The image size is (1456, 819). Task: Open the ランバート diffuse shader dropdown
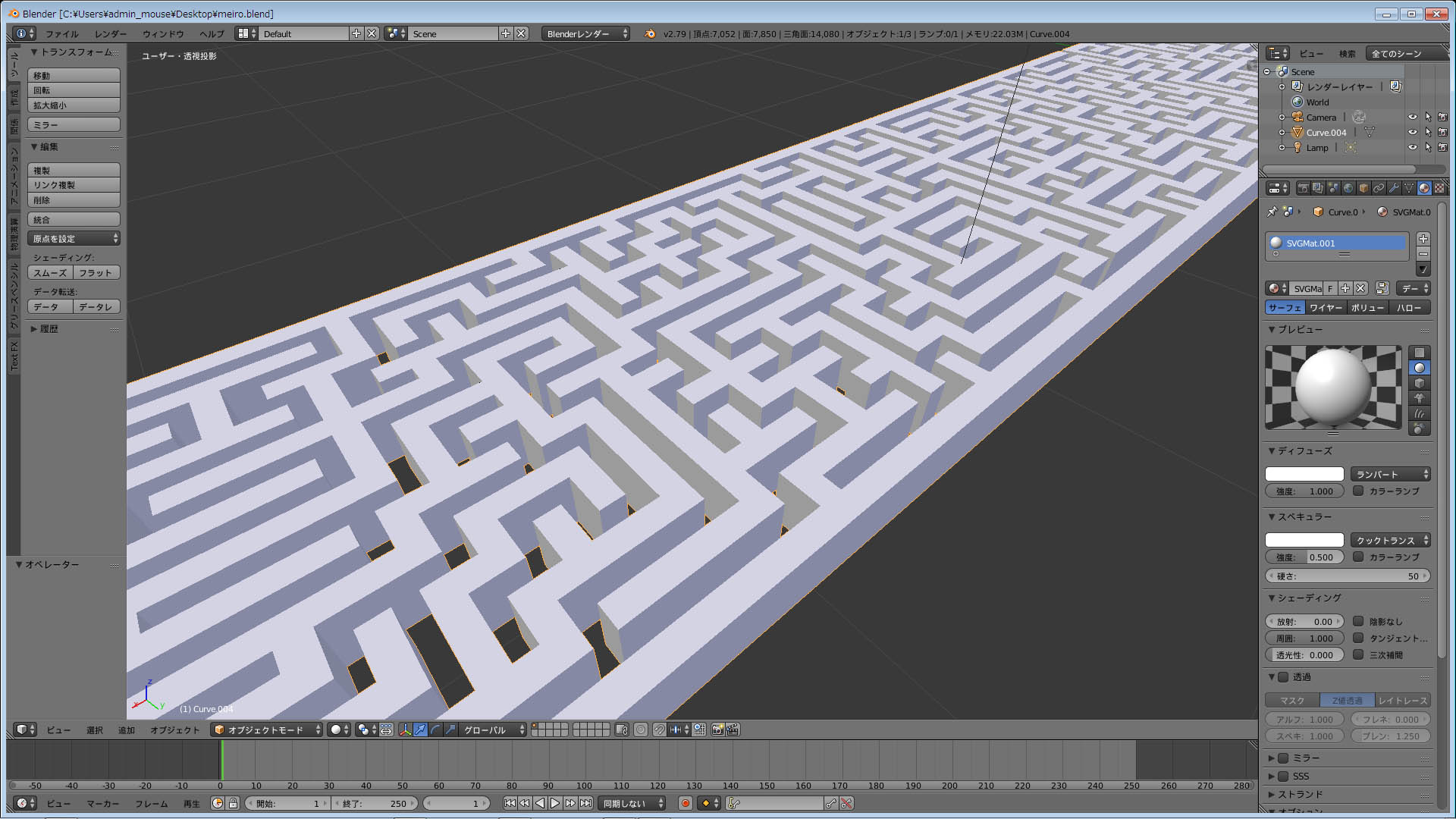pyautogui.click(x=1390, y=474)
